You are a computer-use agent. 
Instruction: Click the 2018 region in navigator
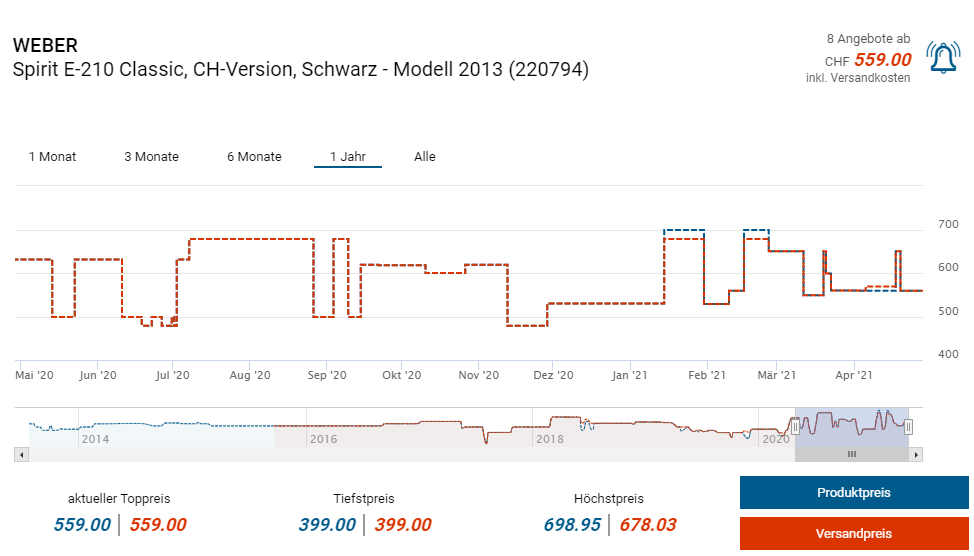tap(549, 438)
